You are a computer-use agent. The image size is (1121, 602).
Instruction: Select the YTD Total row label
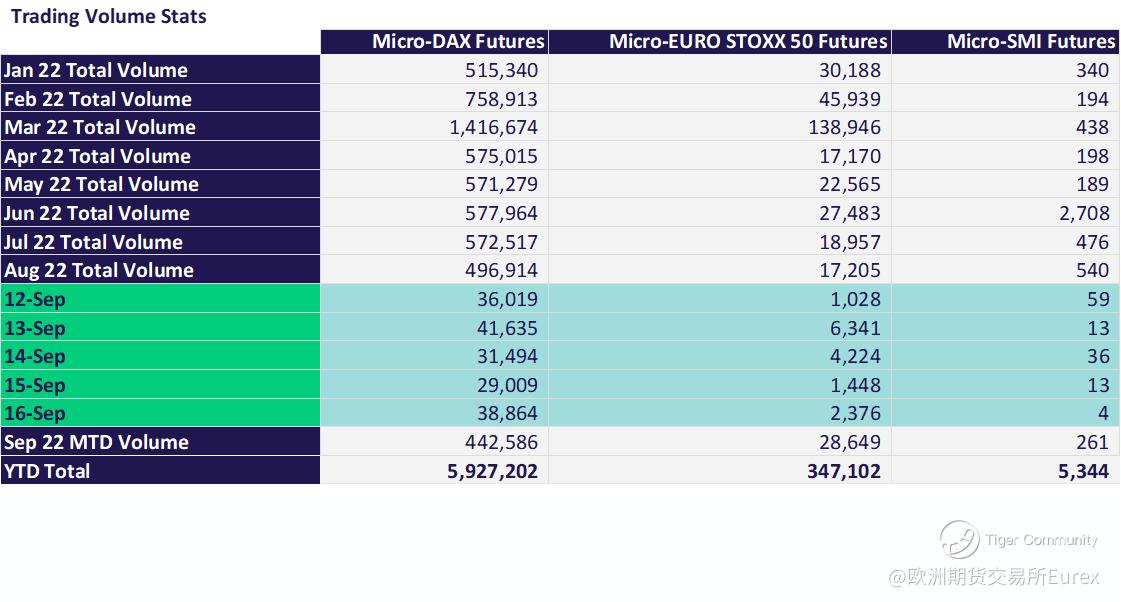coord(47,471)
